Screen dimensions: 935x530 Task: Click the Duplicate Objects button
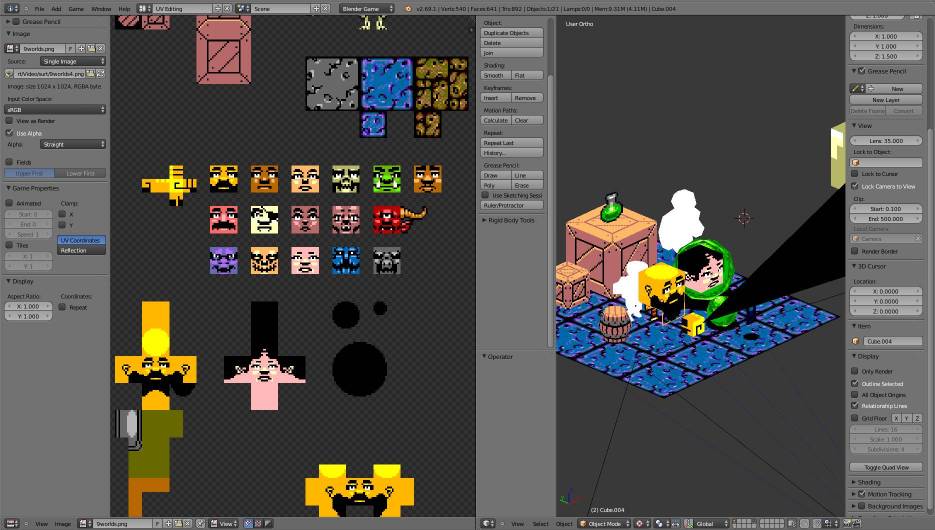[x=511, y=33]
